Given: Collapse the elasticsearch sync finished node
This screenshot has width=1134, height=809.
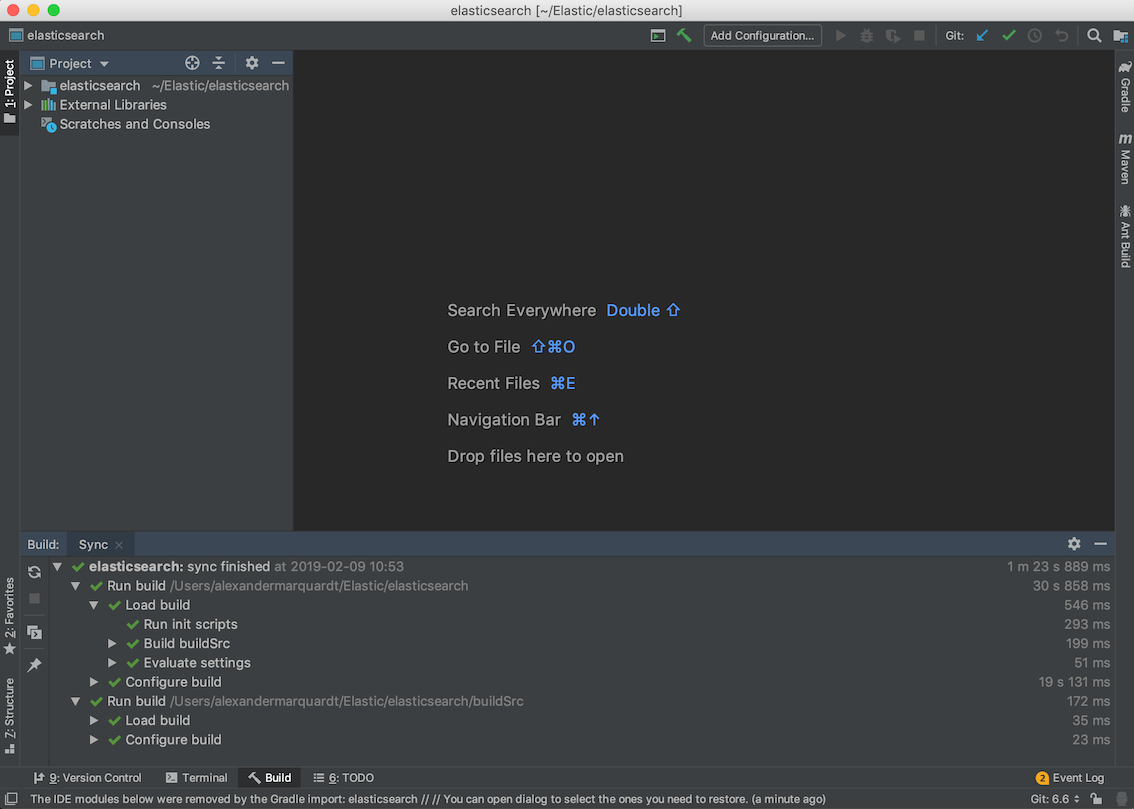Looking at the screenshot, I should [57, 567].
